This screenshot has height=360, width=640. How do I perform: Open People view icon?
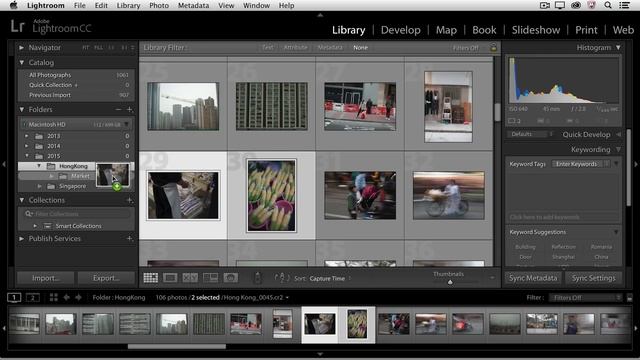pyautogui.click(x=231, y=278)
